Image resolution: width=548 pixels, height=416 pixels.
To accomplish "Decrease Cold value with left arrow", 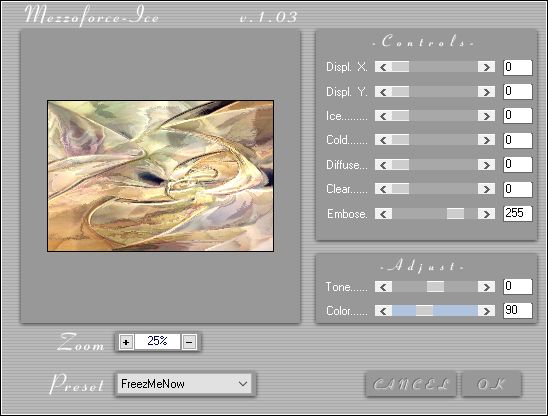I will point(383,140).
